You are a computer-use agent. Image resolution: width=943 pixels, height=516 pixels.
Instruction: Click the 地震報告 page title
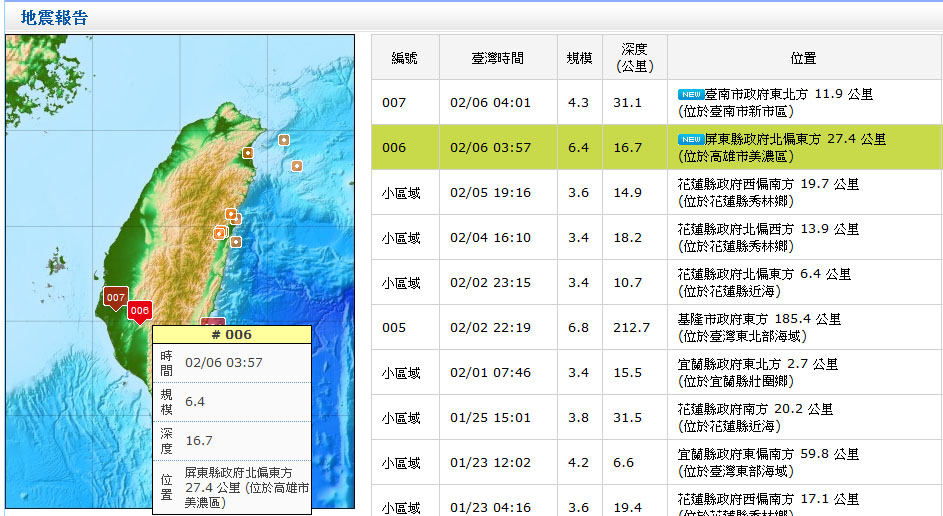point(54,17)
